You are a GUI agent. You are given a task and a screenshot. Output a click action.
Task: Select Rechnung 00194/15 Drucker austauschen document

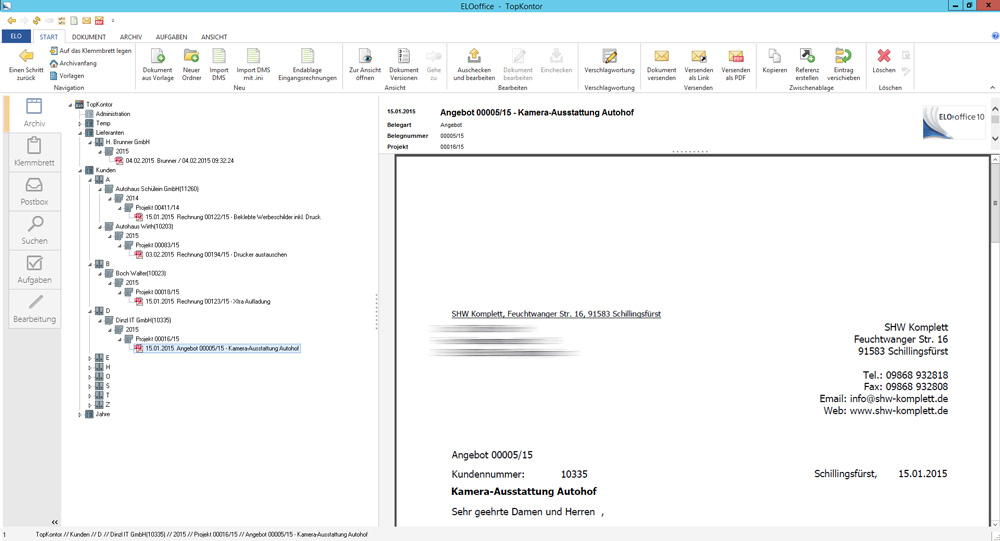tap(216, 255)
